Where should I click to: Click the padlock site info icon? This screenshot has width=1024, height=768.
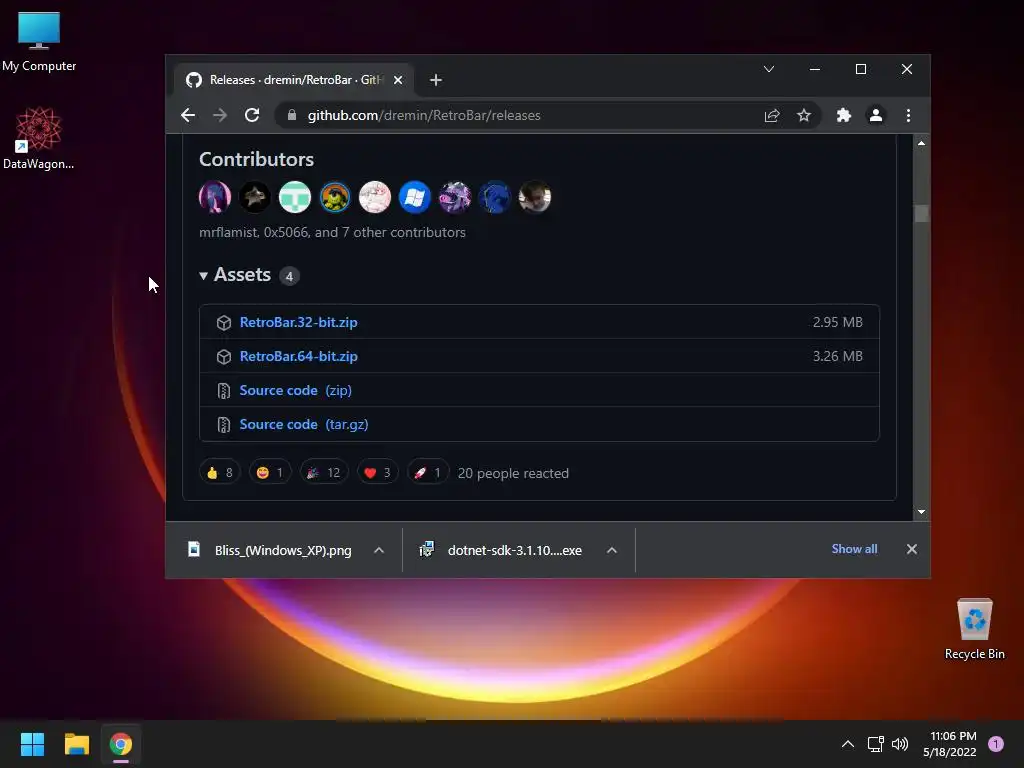tap(292, 116)
